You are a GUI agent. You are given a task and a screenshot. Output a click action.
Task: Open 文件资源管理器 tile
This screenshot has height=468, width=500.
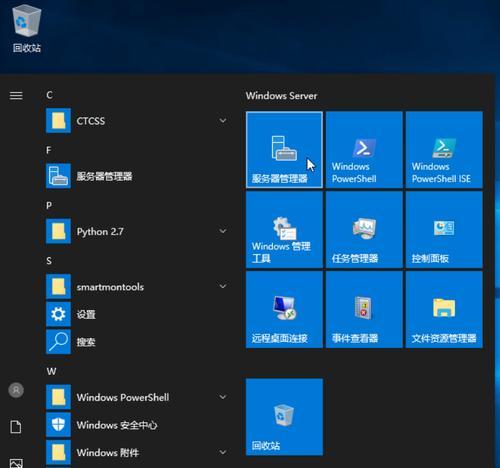(444, 310)
